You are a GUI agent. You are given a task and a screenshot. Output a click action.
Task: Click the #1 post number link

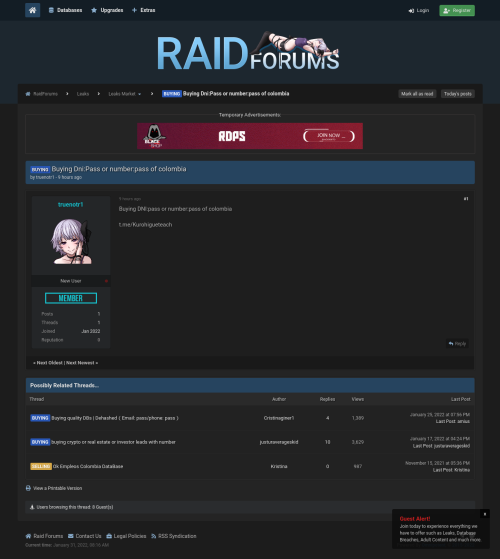pyautogui.click(x=466, y=199)
